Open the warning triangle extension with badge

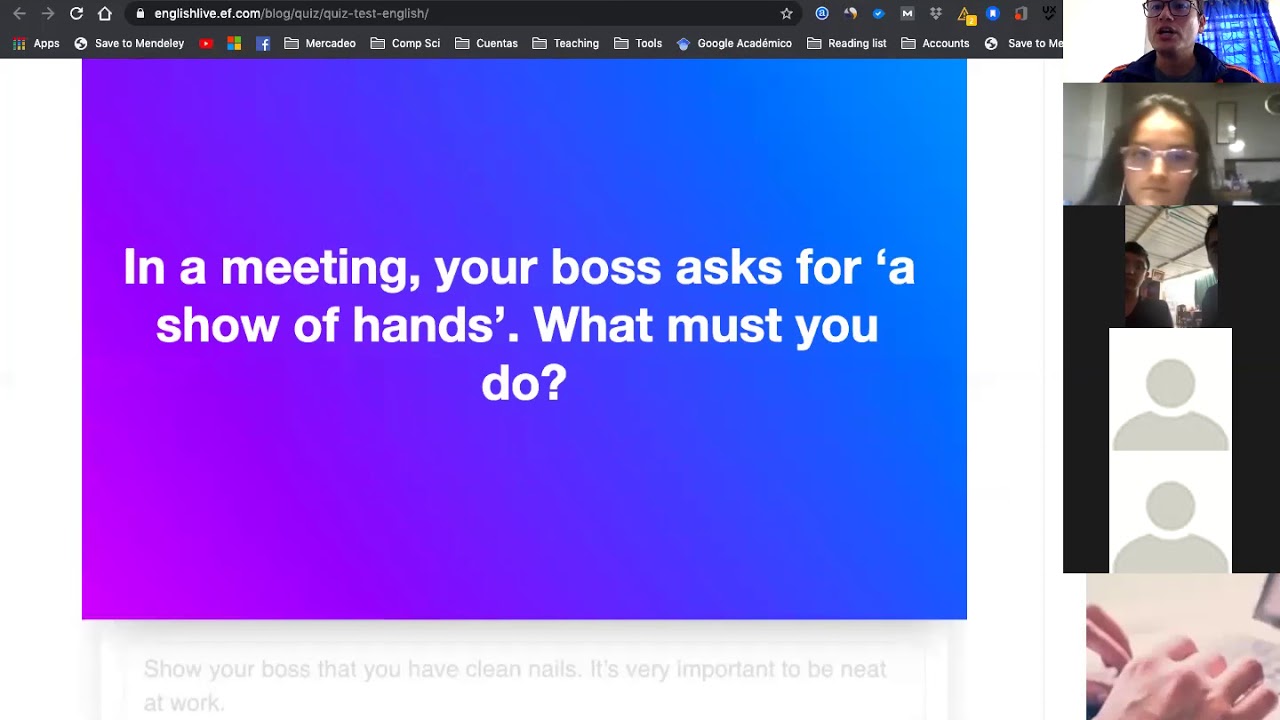coord(965,14)
